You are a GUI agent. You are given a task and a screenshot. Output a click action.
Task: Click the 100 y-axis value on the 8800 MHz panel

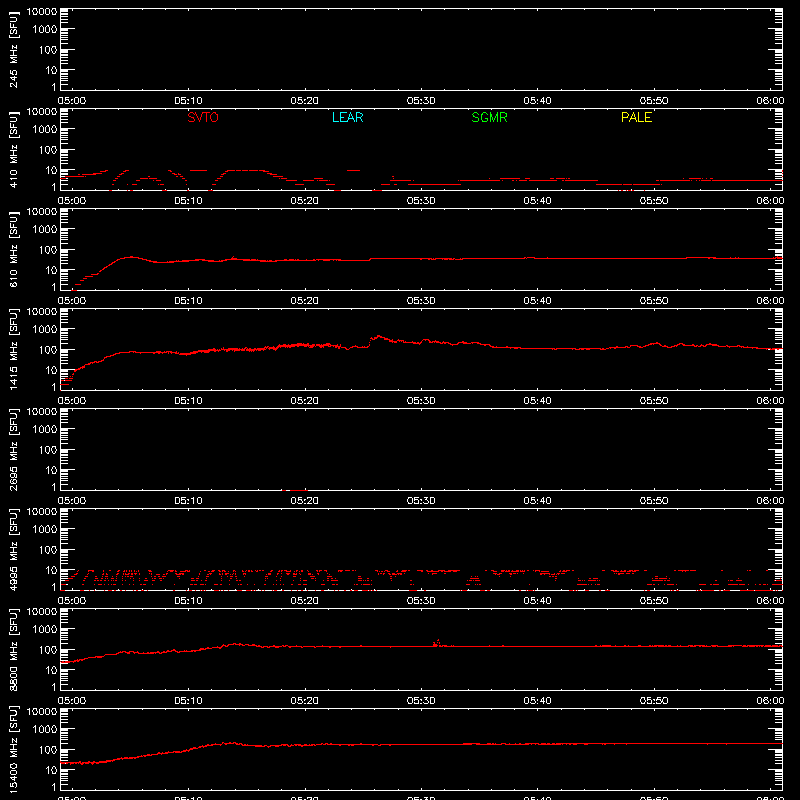48,650
